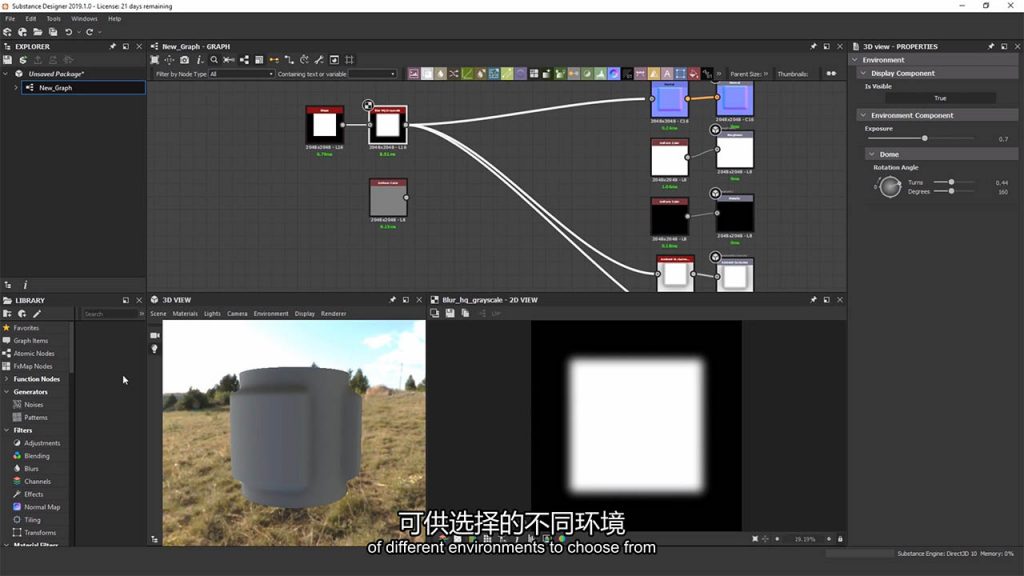Click the undo arrow in main toolbar
The image size is (1024, 576).
pyautogui.click(x=68, y=32)
